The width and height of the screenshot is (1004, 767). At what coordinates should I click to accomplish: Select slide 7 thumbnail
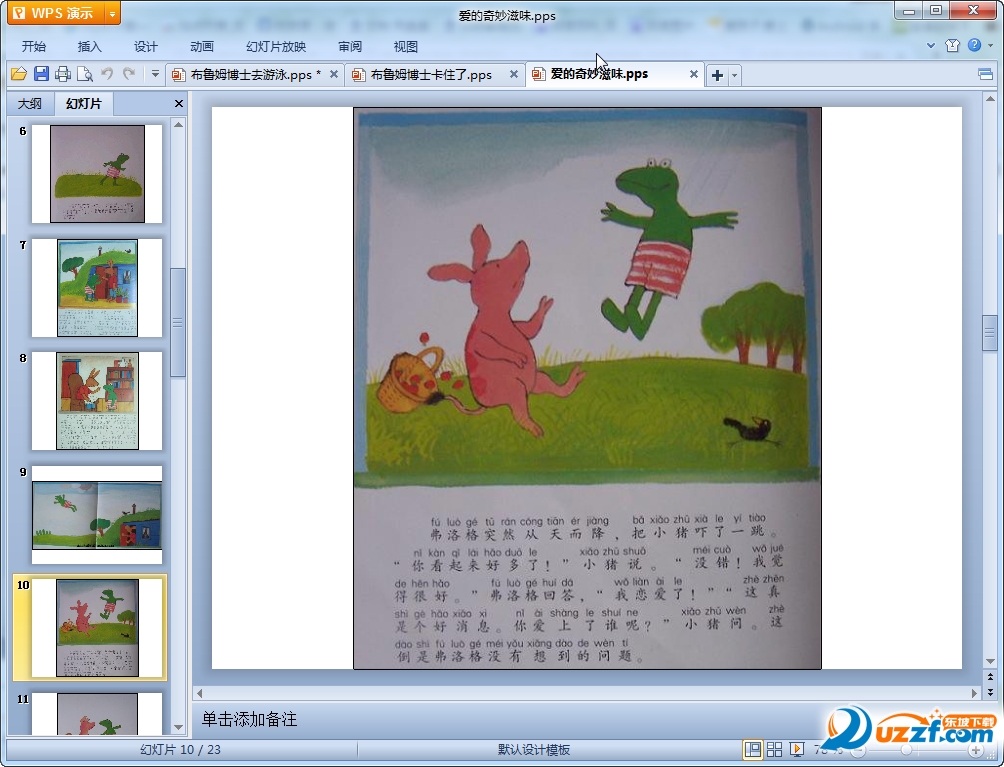coord(97,288)
